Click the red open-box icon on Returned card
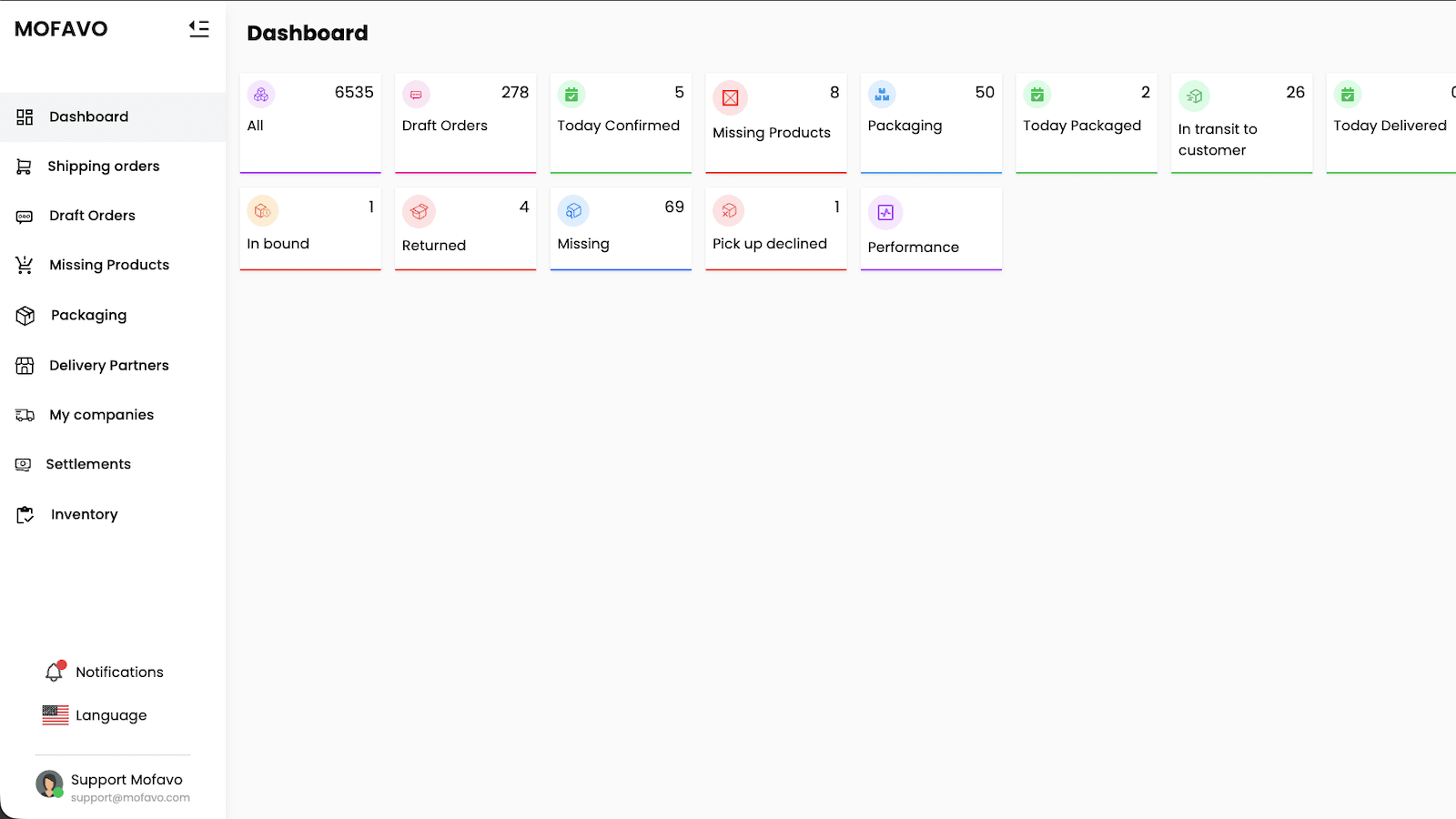1456x819 pixels. (x=419, y=212)
